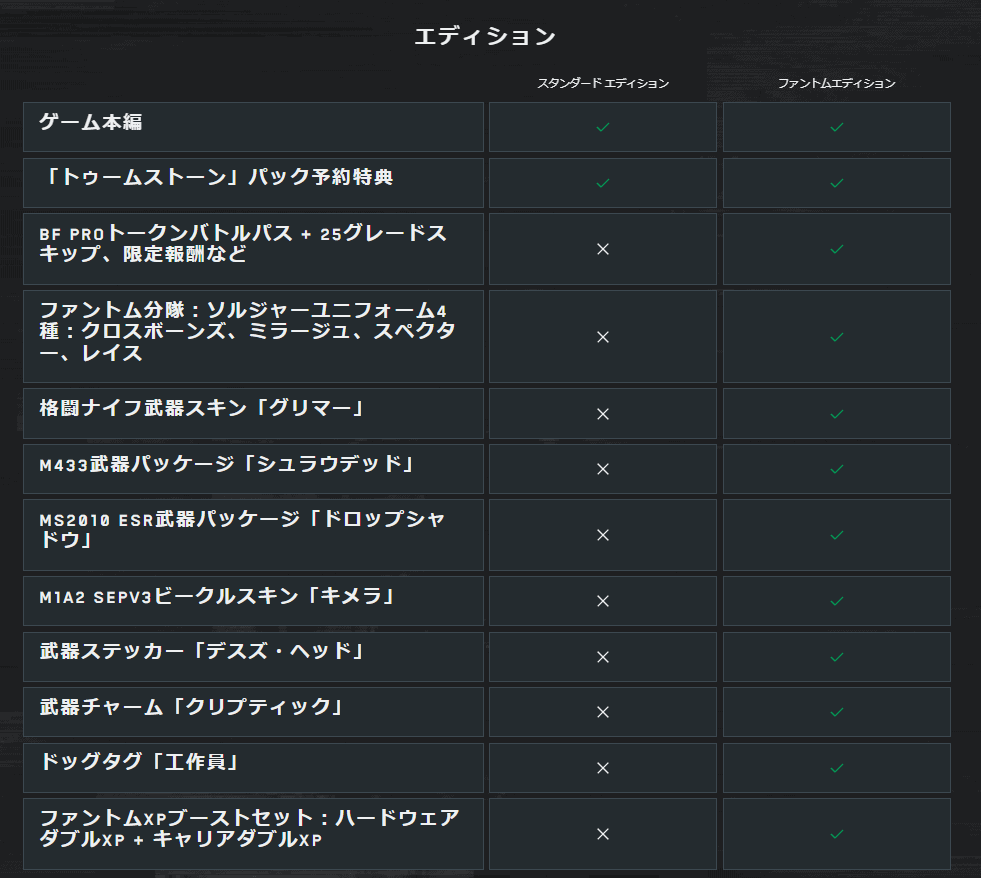Click Standard Edition X for ドッグタグ「工作員」

(602, 768)
